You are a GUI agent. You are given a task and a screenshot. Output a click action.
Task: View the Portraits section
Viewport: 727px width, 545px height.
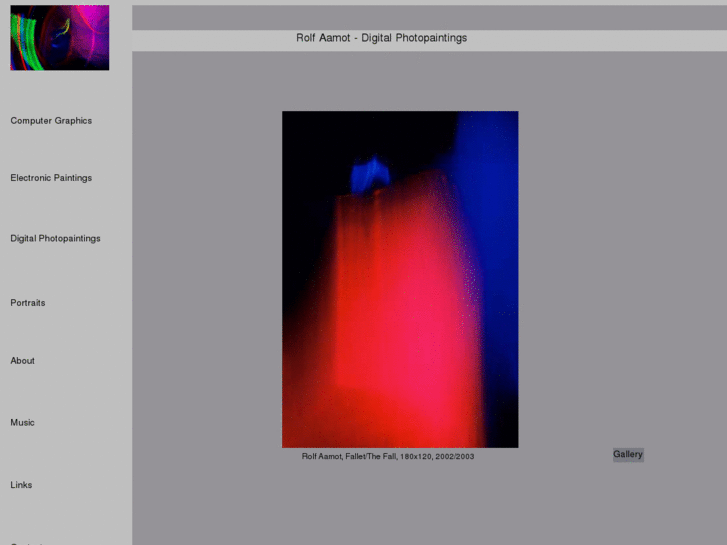(28, 303)
